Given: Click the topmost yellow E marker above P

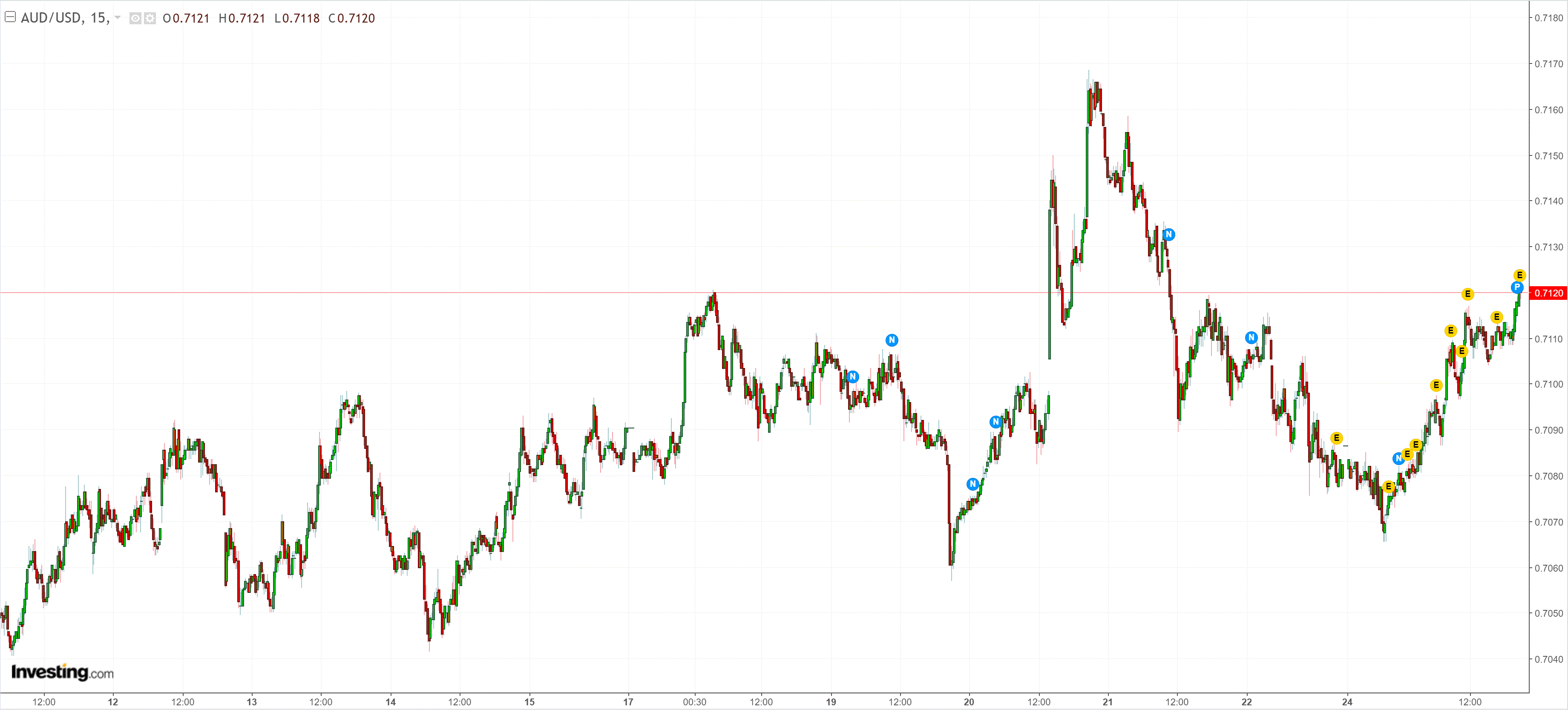Looking at the screenshot, I should tap(1519, 275).
